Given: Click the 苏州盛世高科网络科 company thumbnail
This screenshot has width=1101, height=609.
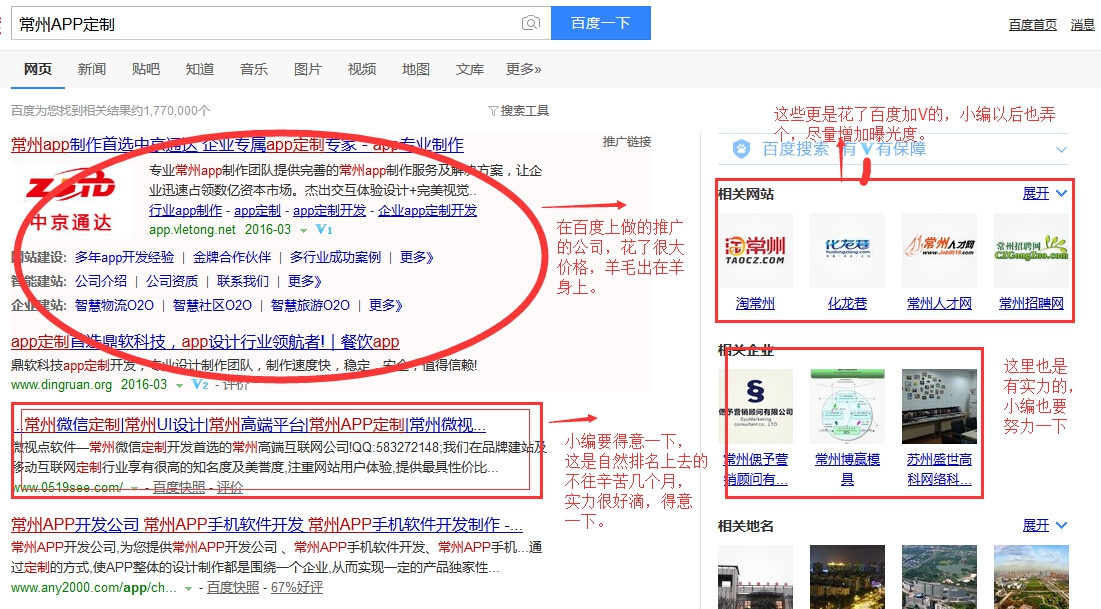Looking at the screenshot, I should click(940, 407).
